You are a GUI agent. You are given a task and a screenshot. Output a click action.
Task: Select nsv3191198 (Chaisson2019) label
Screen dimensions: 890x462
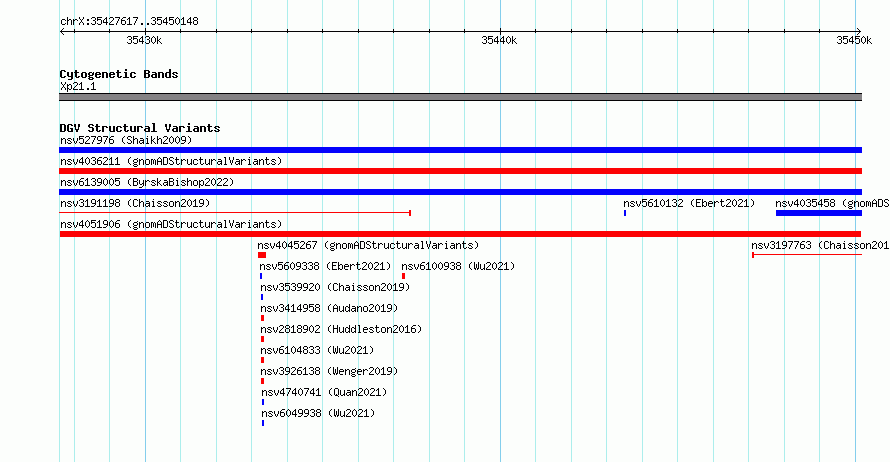pos(135,203)
